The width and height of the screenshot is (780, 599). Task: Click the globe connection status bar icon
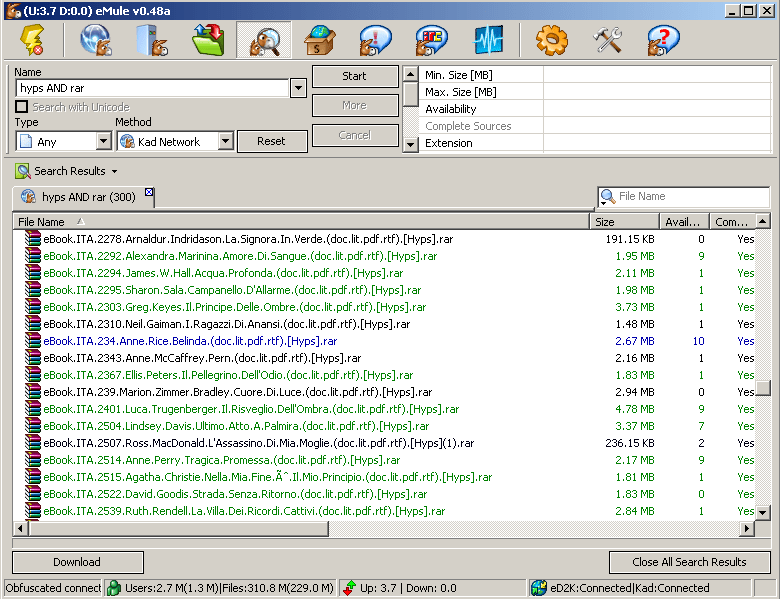(538, 588)
